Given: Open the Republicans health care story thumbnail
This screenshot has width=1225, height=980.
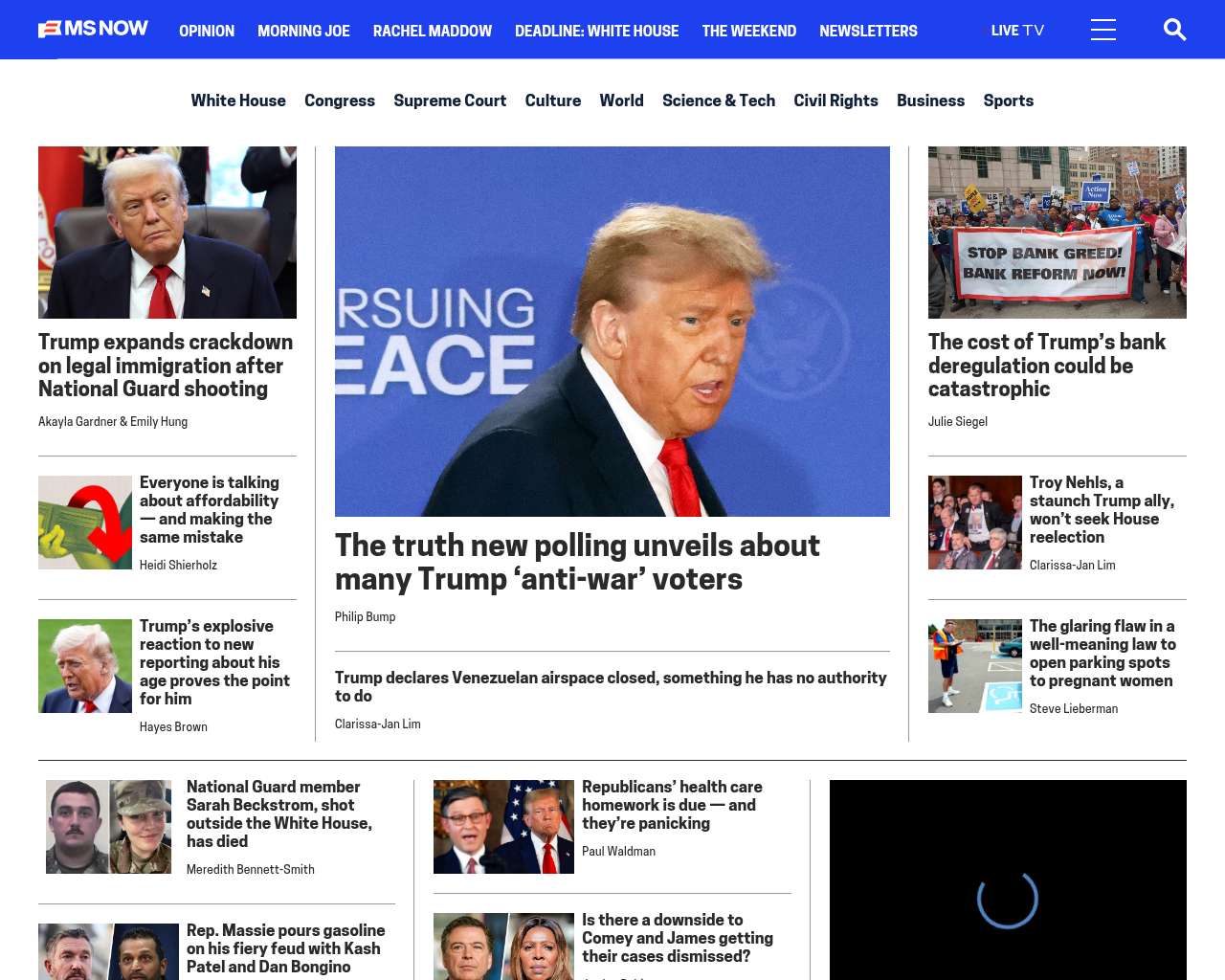Looking at the screenshot, I should [503, 827].
